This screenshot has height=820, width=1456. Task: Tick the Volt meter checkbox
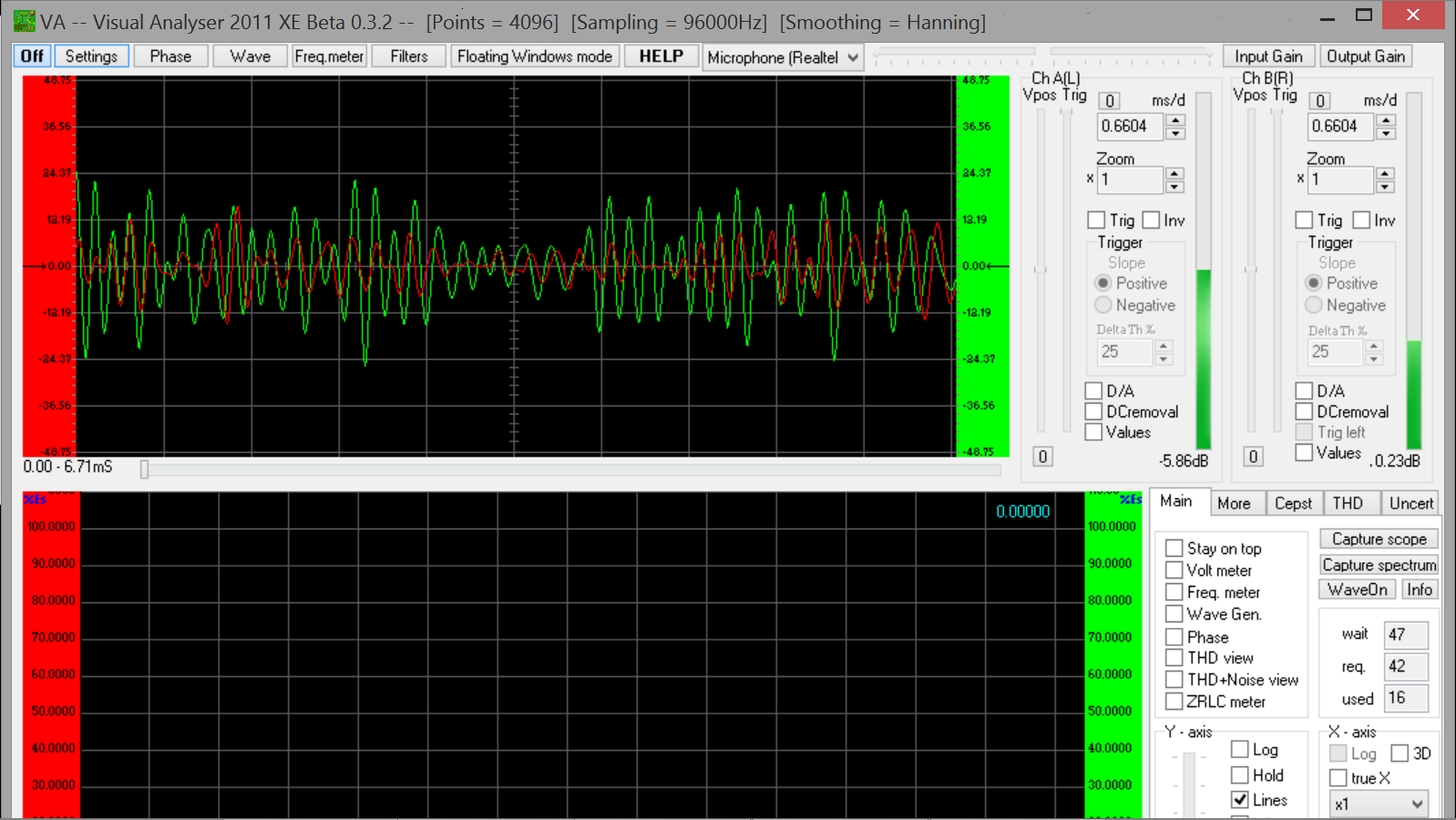coord(1174,570)
